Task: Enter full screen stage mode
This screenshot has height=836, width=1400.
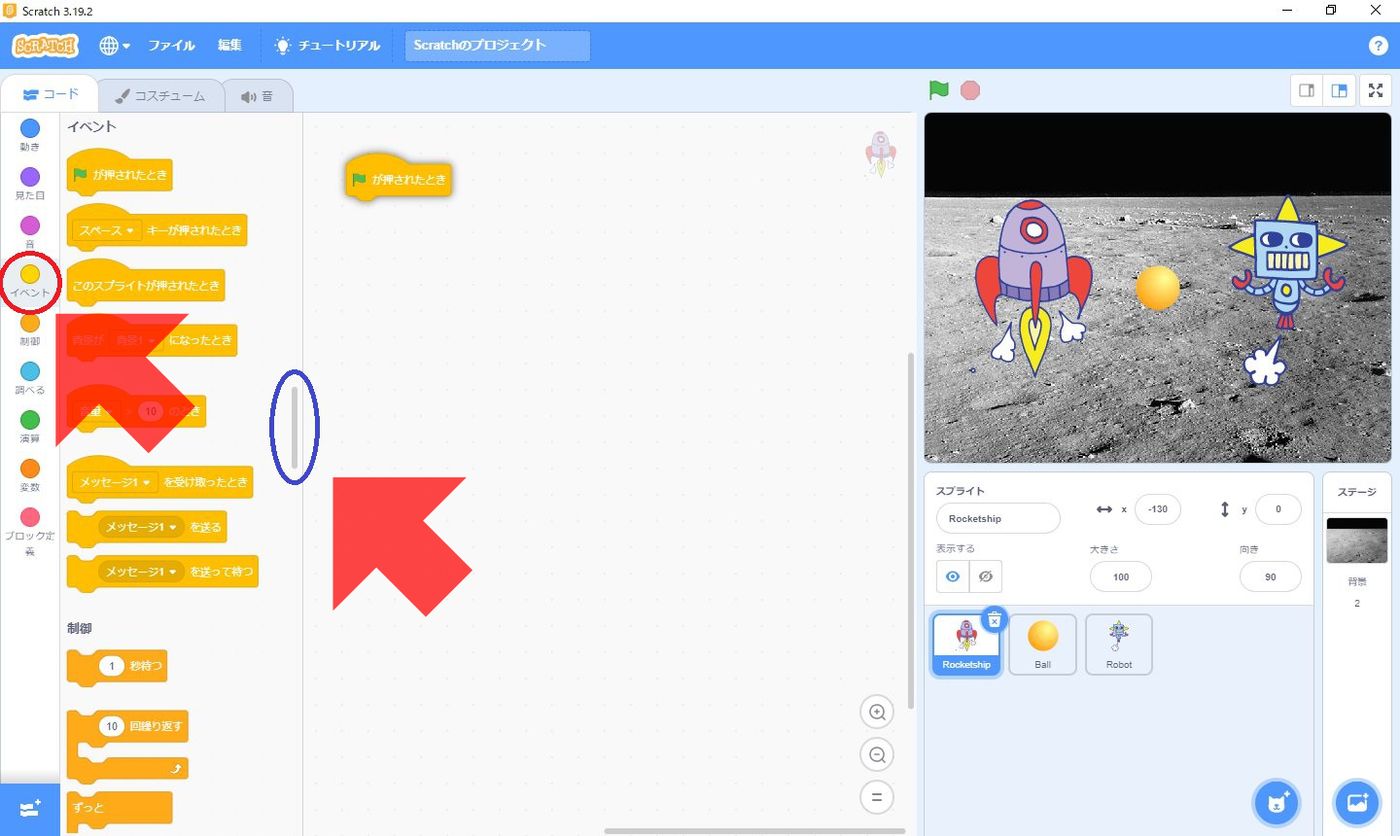Action: coord(1376,90)
